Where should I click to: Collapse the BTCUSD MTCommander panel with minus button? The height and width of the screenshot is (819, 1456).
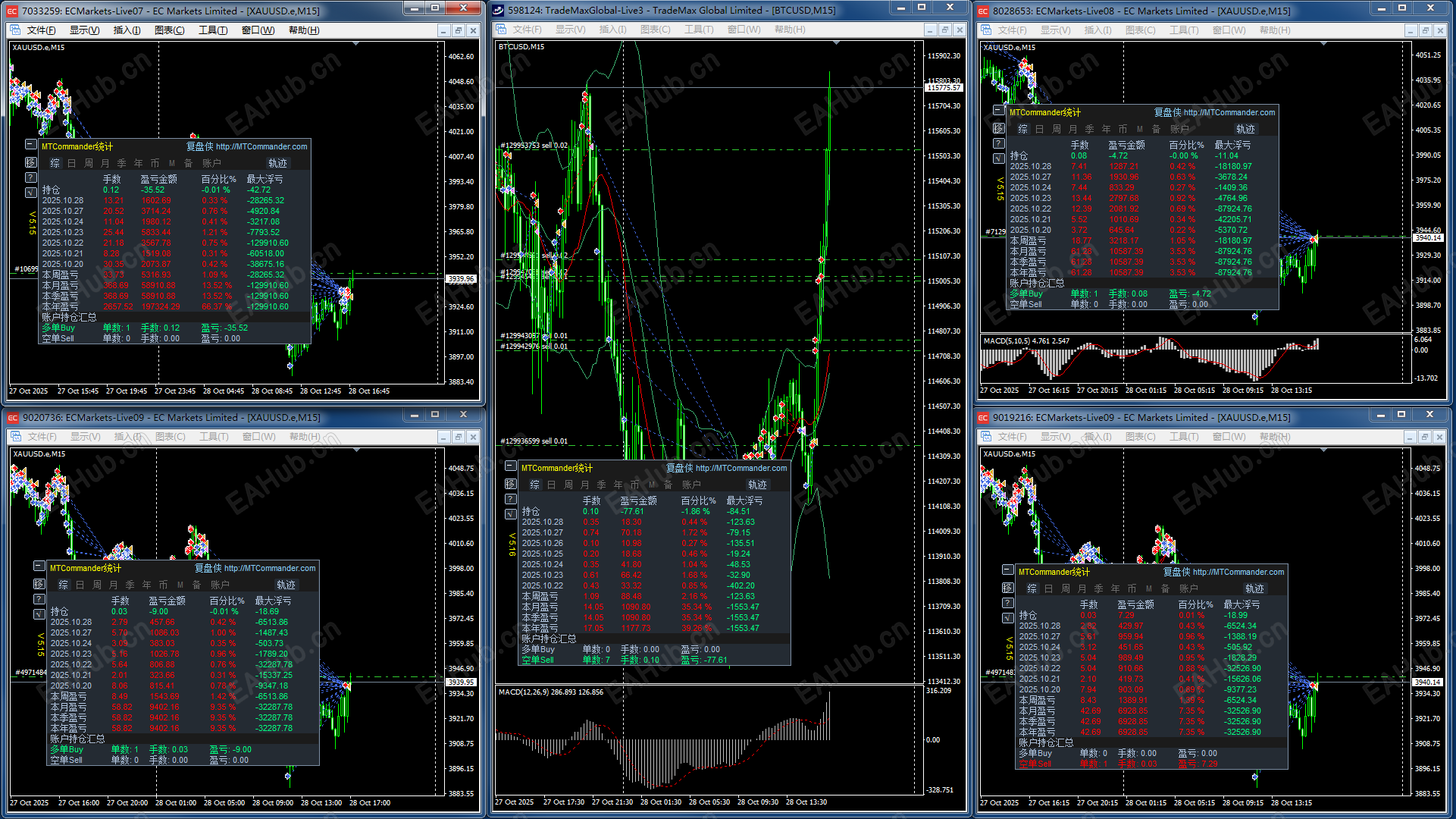[x=510, y=466]
